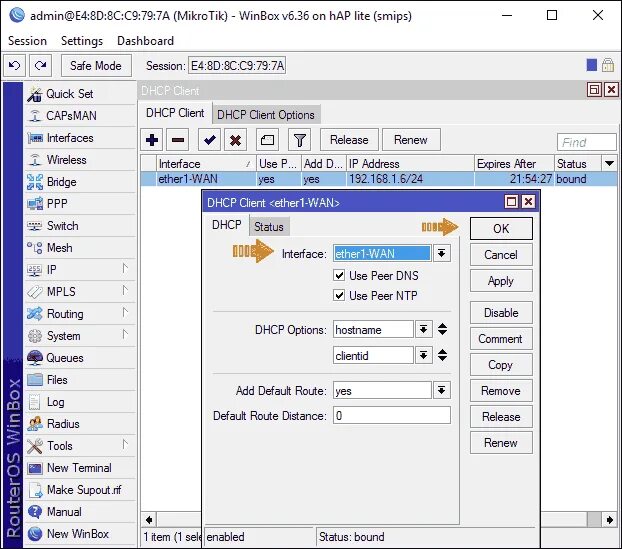The image size is (622, 549).
Task: Sort by Interface column header
Action: click(205, 163)
